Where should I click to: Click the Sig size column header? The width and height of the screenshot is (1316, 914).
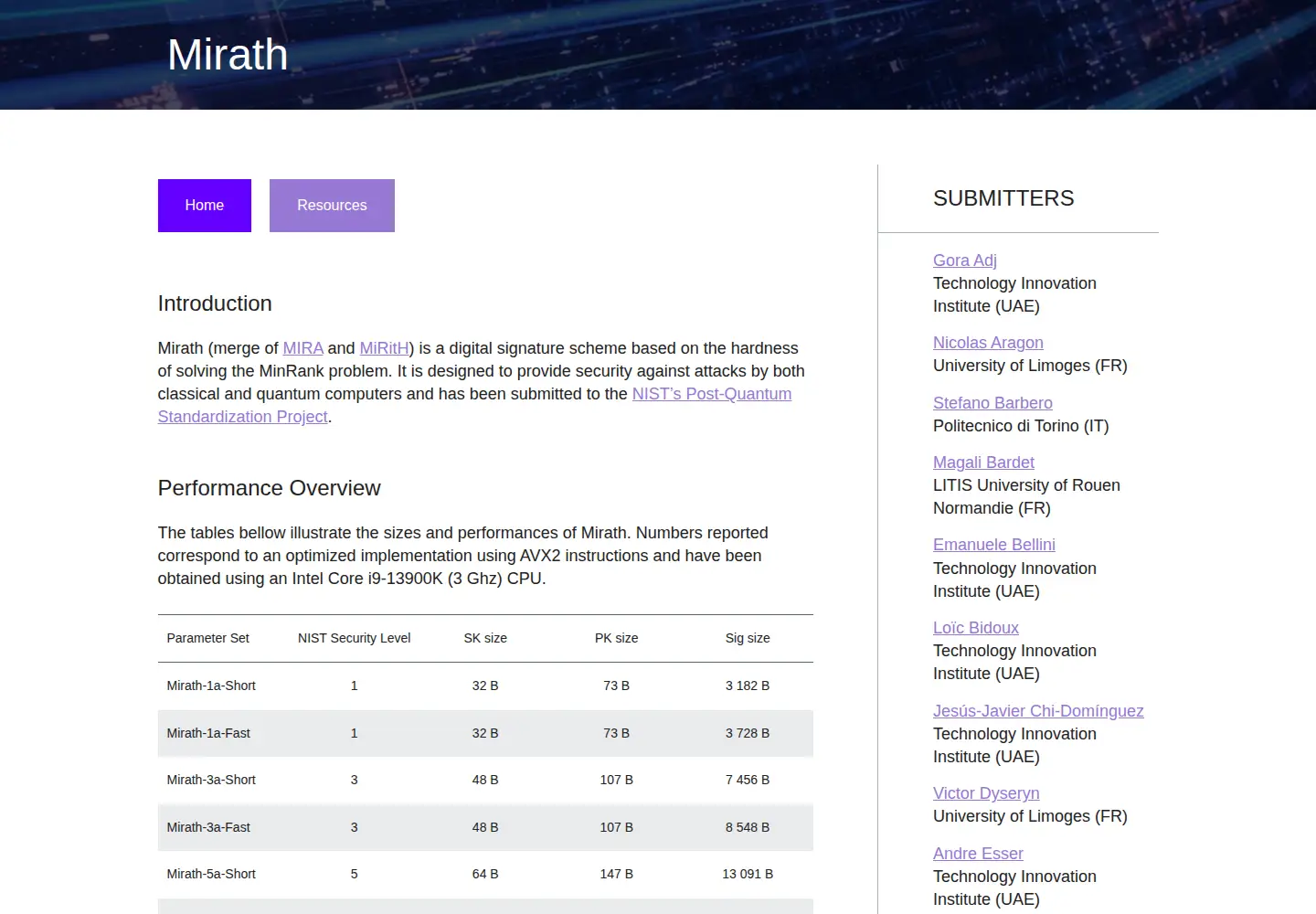click(748, 638)
